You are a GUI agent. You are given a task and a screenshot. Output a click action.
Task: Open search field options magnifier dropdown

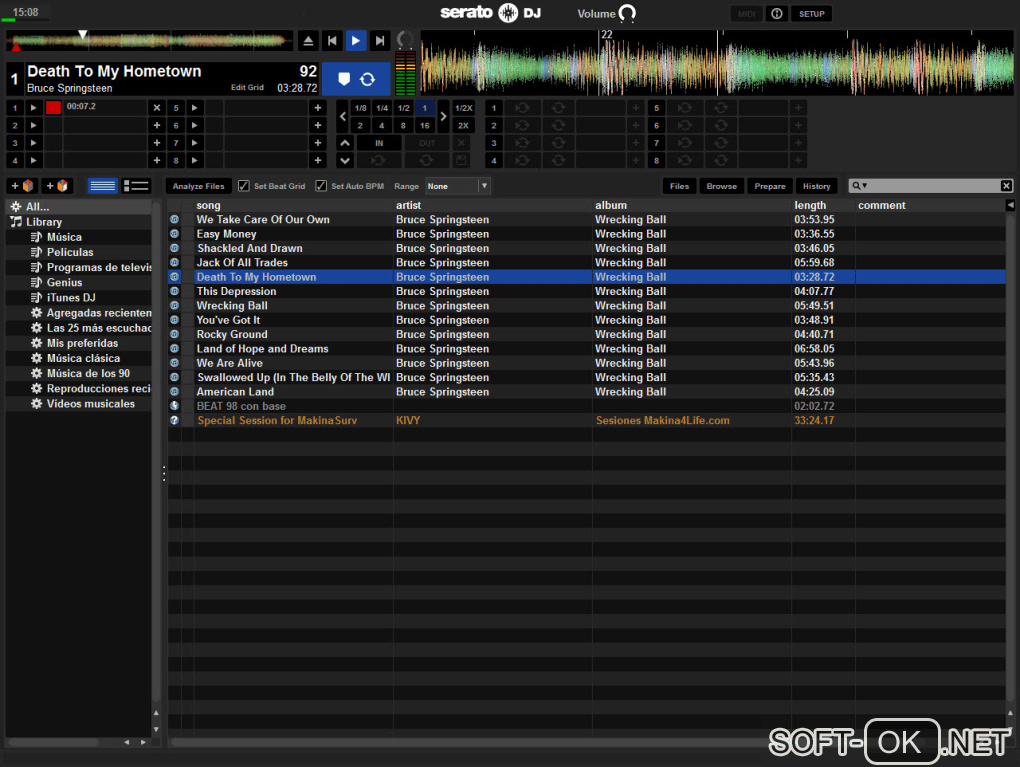[x=859, y=186]
